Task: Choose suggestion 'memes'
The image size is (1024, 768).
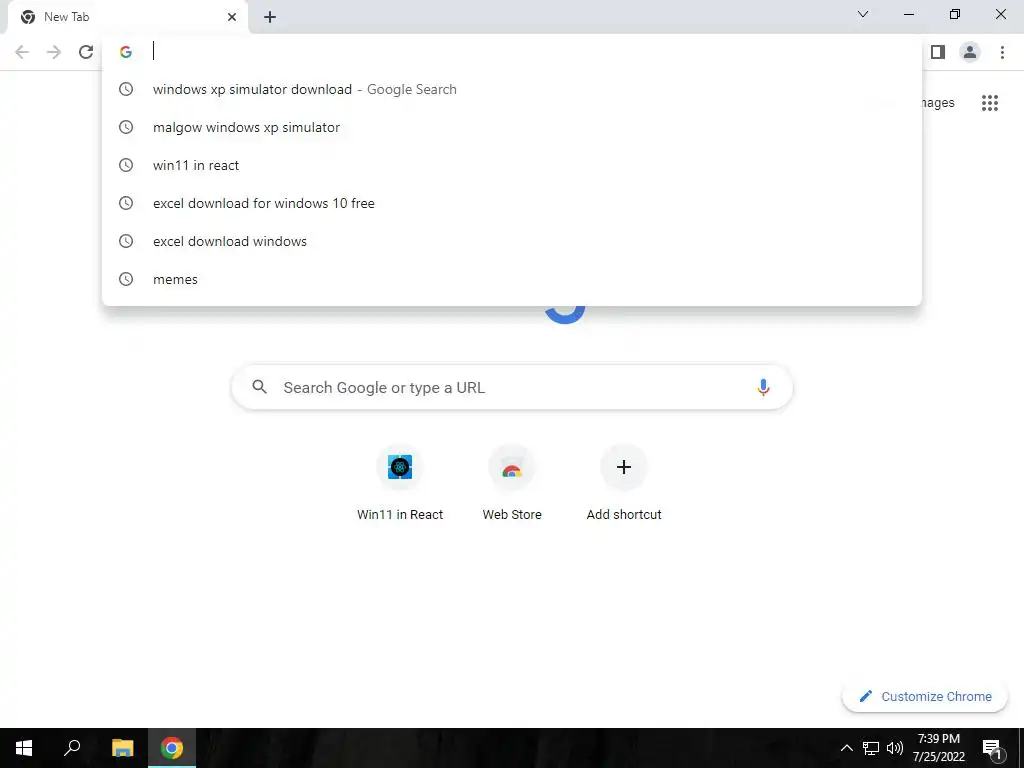Action: [512, 279]
